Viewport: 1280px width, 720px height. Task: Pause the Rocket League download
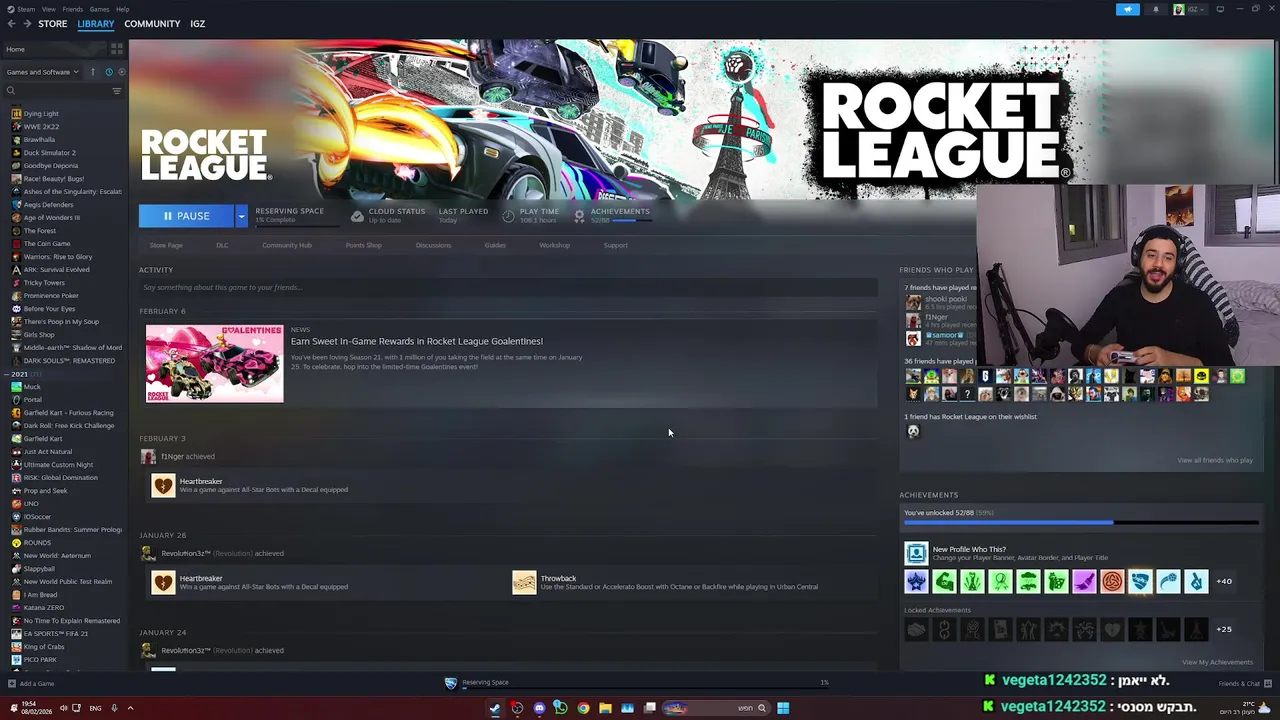click(x=187, y=215)
